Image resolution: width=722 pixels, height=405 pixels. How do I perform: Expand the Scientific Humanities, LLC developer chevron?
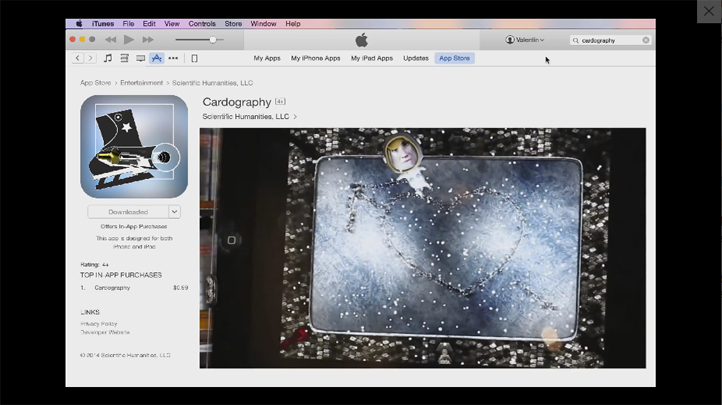[295, 117]
